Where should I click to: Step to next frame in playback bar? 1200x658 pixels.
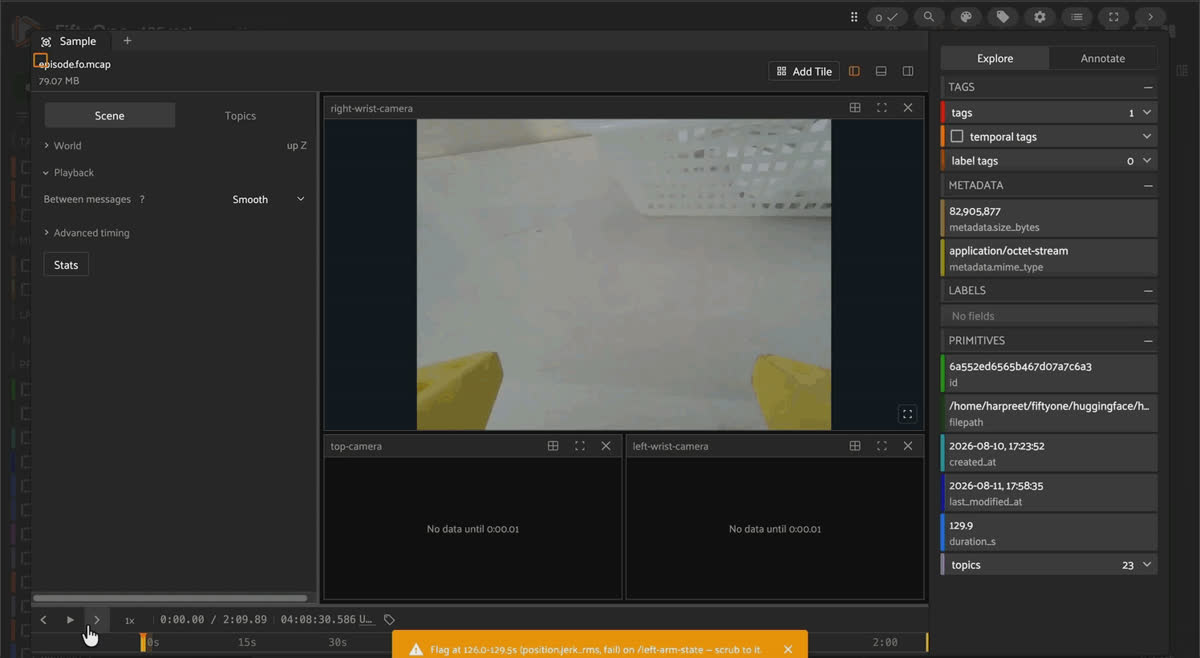coord(96,620)
